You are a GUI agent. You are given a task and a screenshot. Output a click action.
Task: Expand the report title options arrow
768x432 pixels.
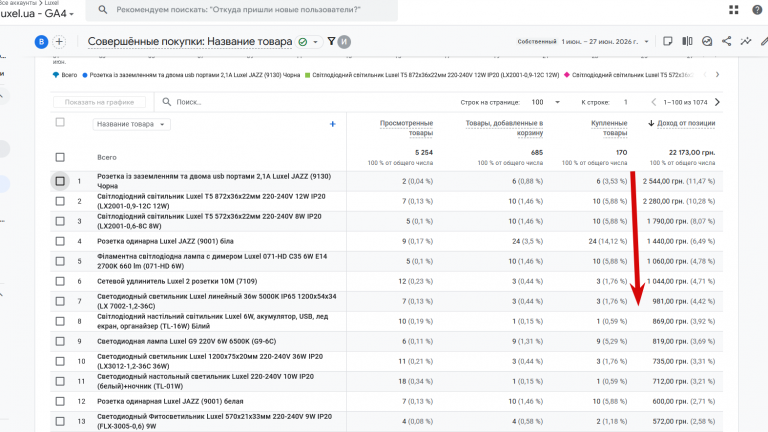pyautogui.click(x=315, y=42)
